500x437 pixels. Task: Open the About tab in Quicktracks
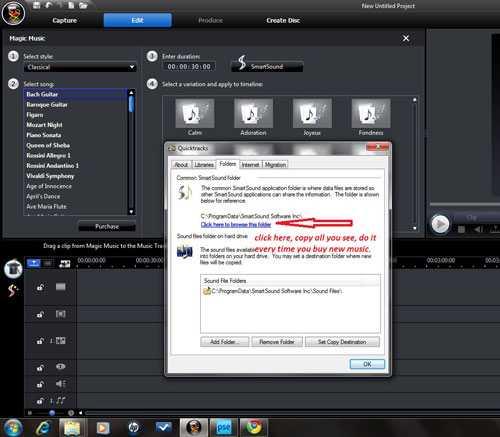[181, 165]
